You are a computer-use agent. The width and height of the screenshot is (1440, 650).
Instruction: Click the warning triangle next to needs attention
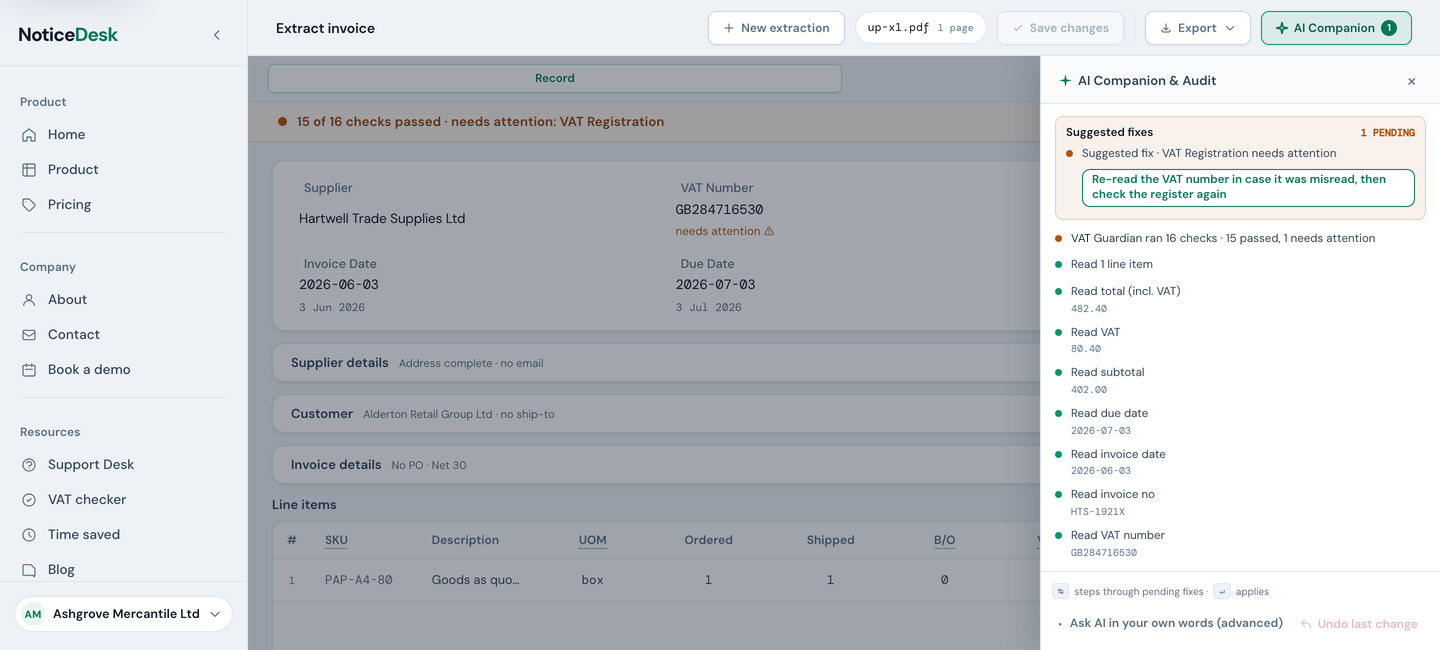[769, 231]
